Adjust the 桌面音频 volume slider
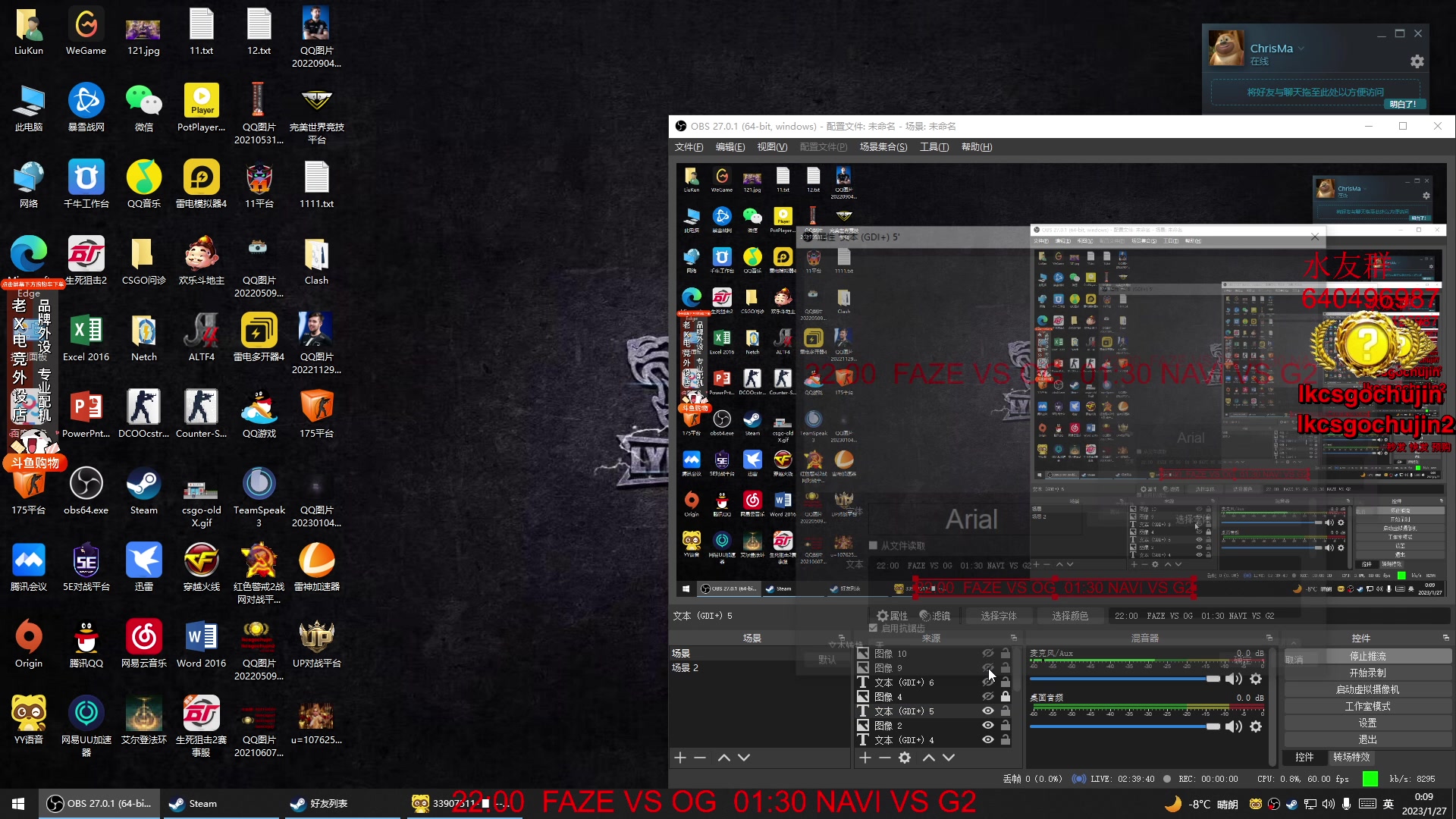The image size is (1456, 819). tap(1125, 726)
